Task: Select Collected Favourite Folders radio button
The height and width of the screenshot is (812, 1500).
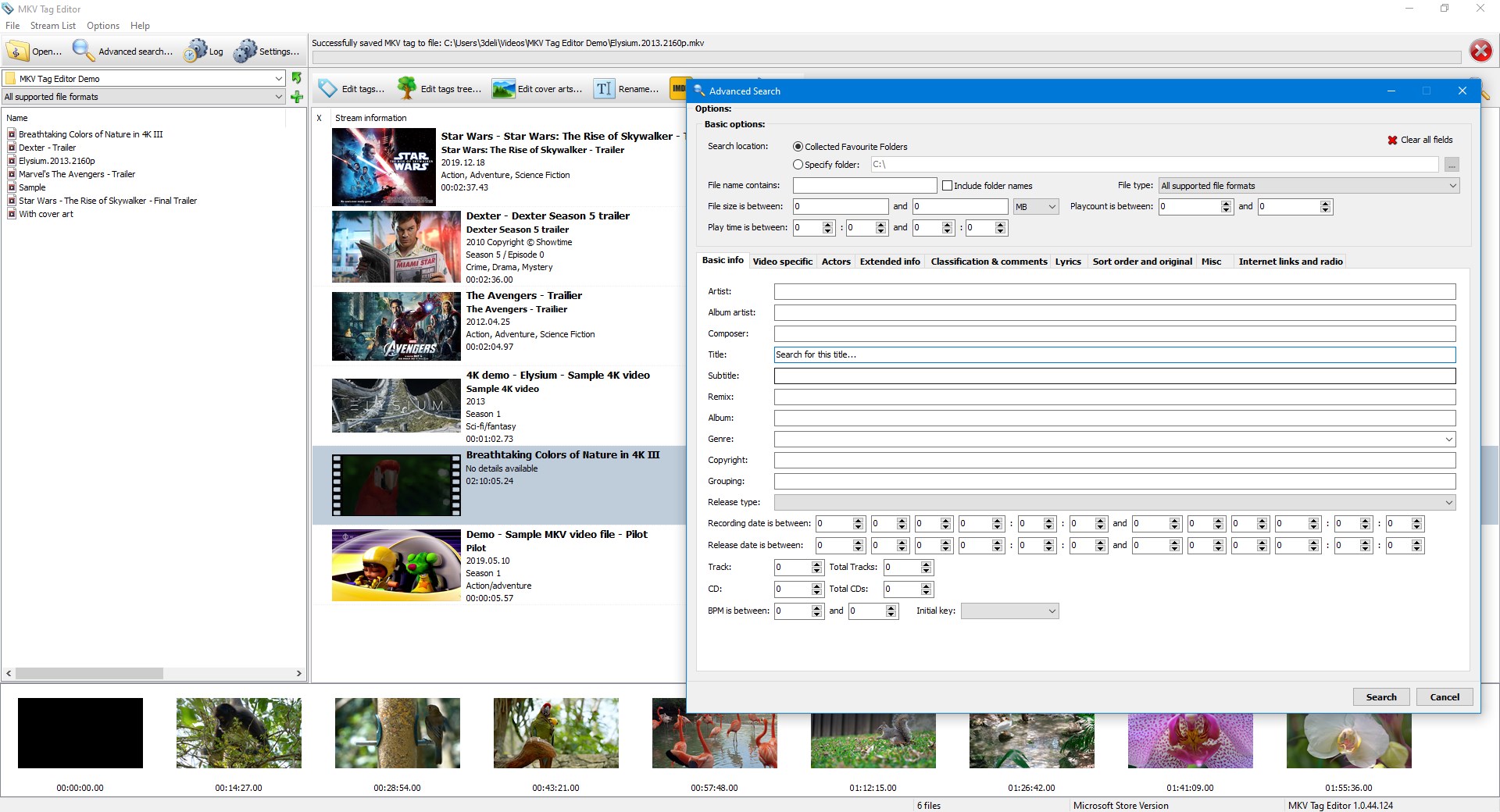Action: click(x=798, y=147)
